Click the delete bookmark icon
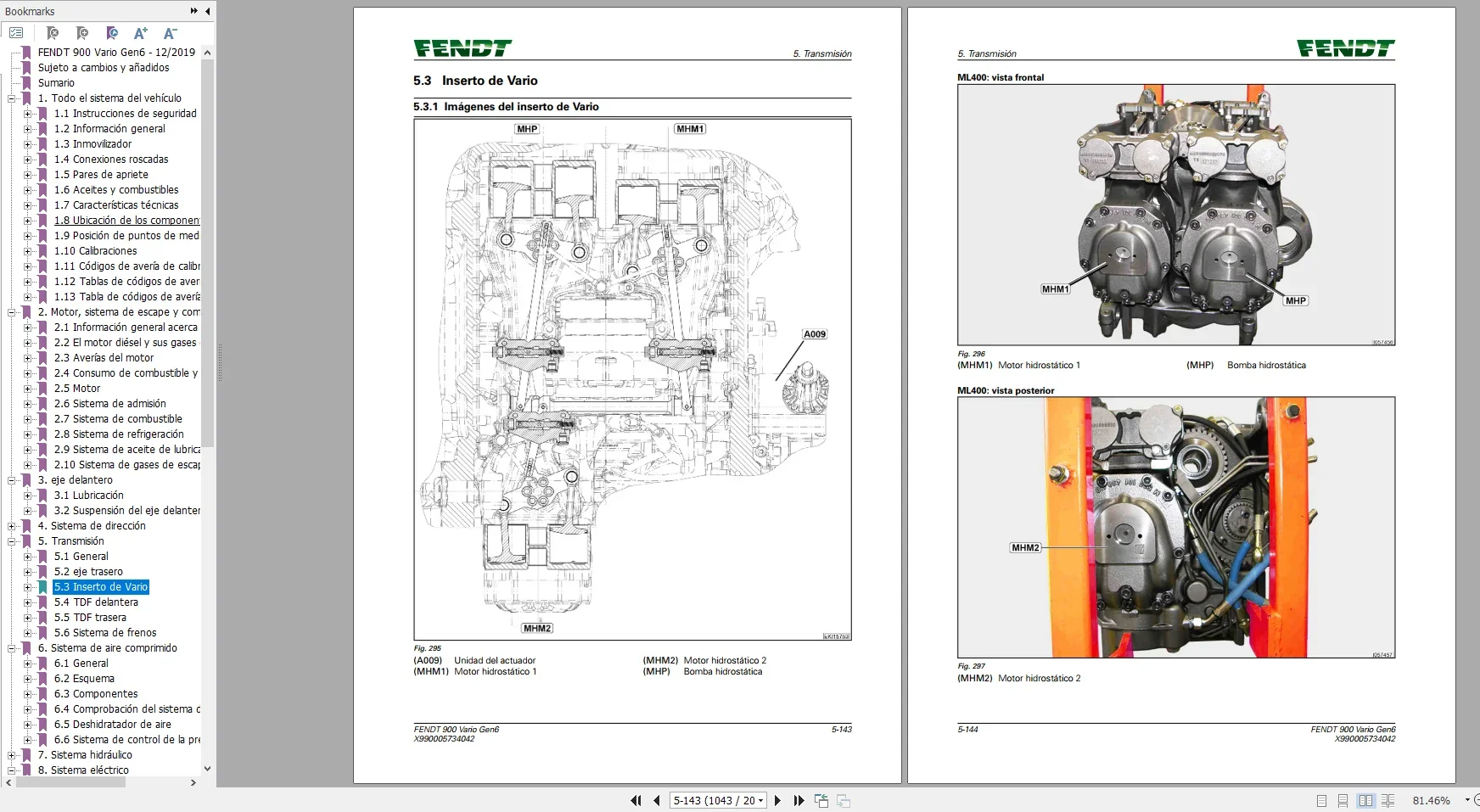 53,33
